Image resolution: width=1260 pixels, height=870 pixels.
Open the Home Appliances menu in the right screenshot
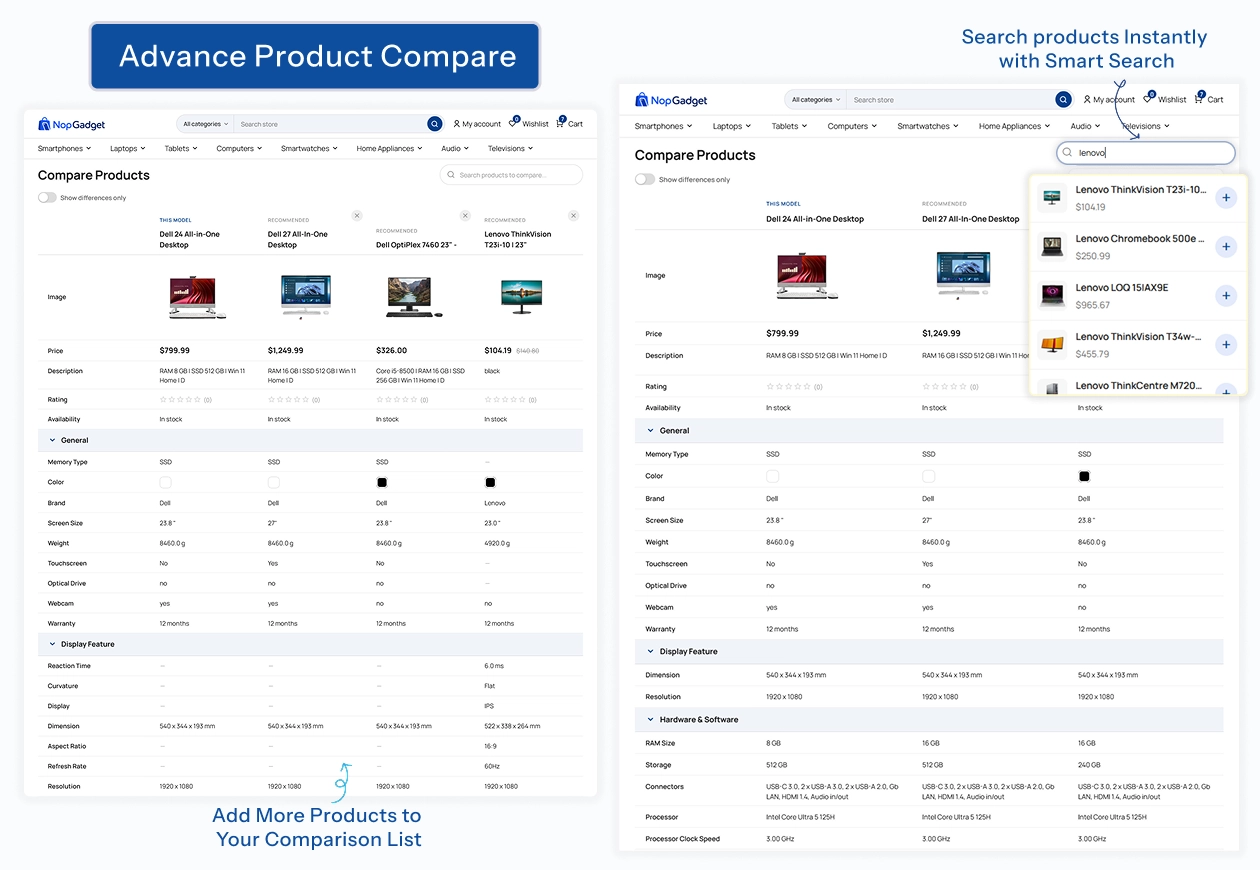[1015, 126]
